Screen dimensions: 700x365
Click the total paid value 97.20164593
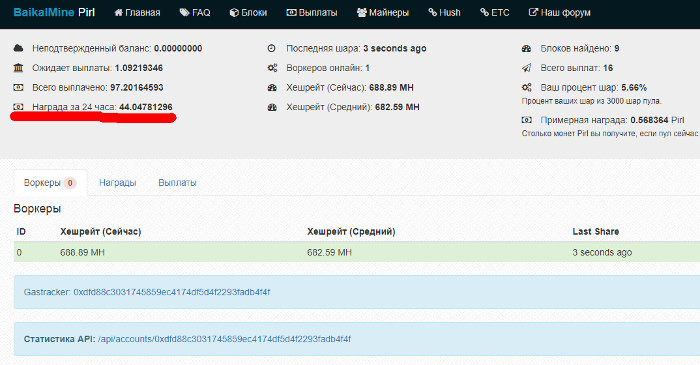137,87
